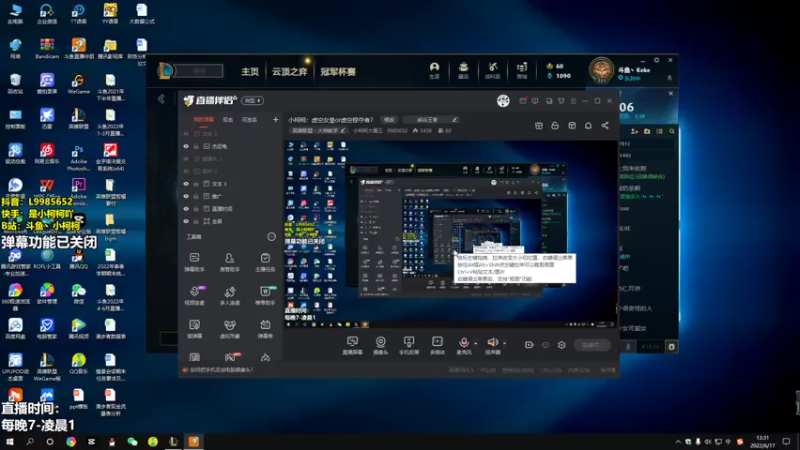Add a new scene with the plus button
The width and height of the screenshot is (800, 450).
276,119
